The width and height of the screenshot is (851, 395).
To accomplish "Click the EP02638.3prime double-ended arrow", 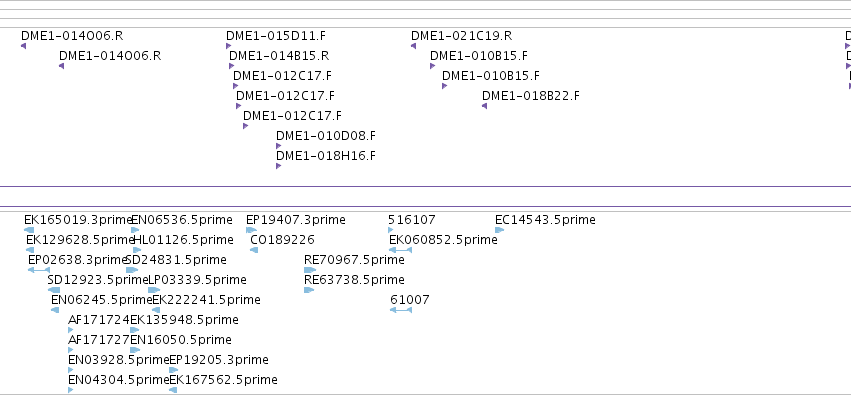I will 39,270.
